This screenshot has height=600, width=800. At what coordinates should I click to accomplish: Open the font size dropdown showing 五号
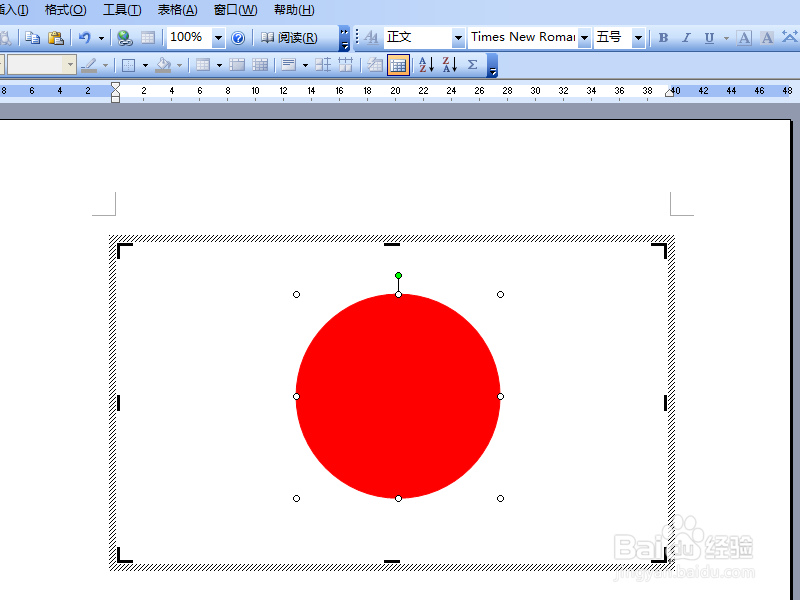[x=637, y=36]
